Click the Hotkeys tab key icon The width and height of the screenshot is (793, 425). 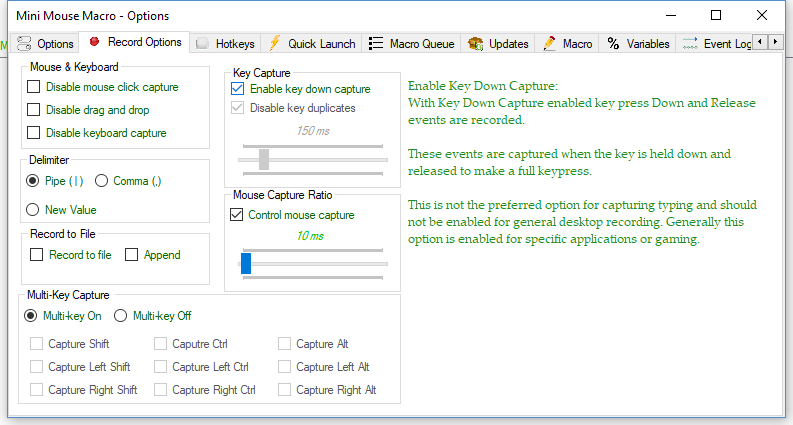tap(202, 44)
